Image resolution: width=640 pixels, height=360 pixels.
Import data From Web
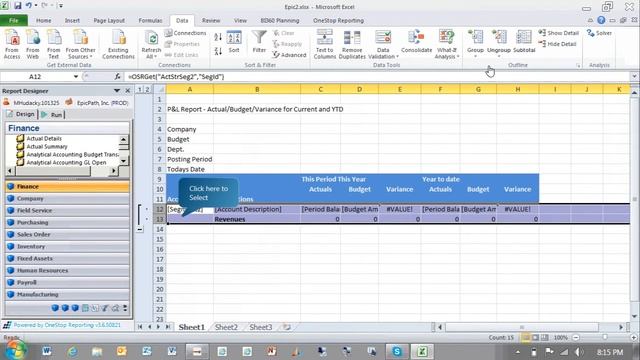(33, 44)
